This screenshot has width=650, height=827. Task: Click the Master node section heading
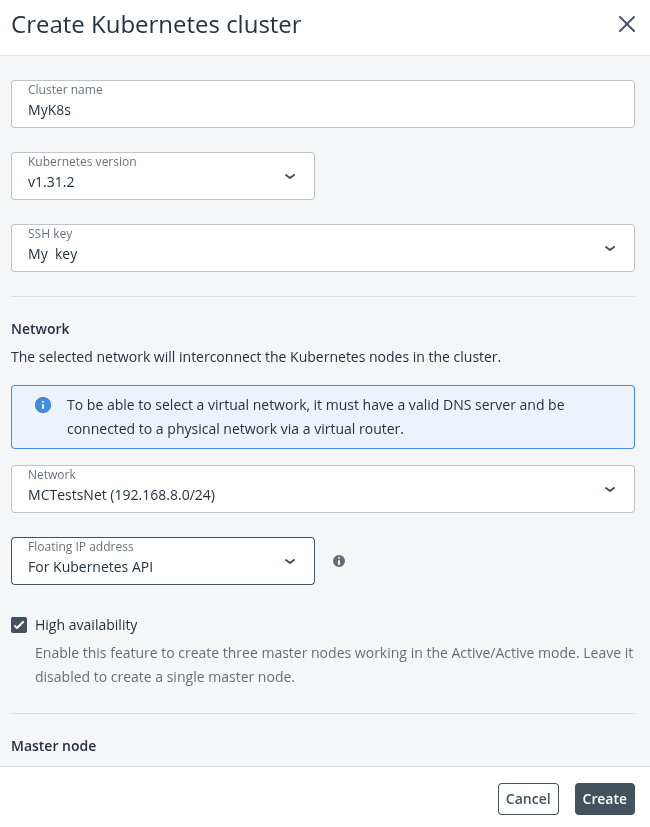tap(54, 746)
